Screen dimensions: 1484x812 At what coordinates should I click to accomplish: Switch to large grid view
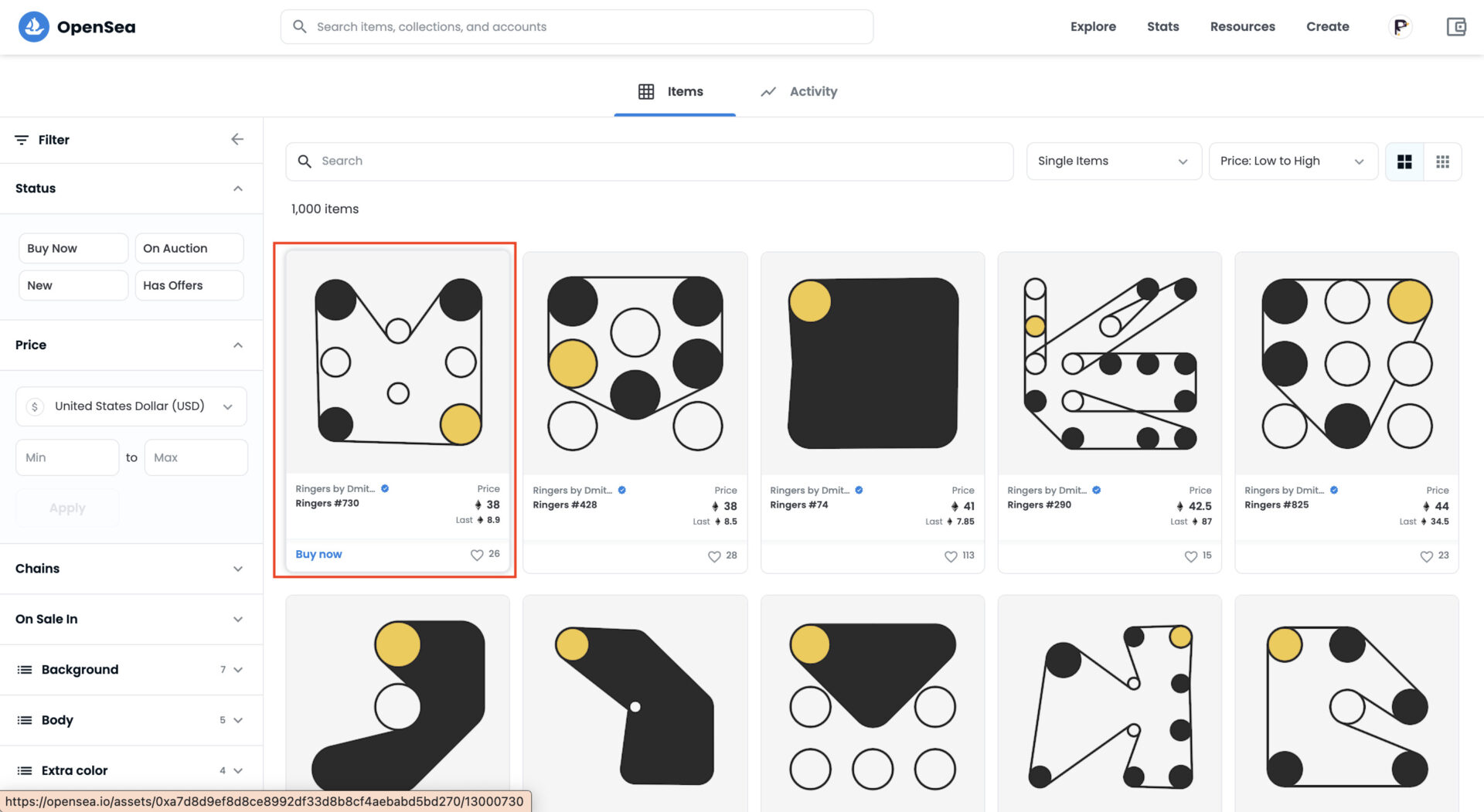(x=1404, y=161)
